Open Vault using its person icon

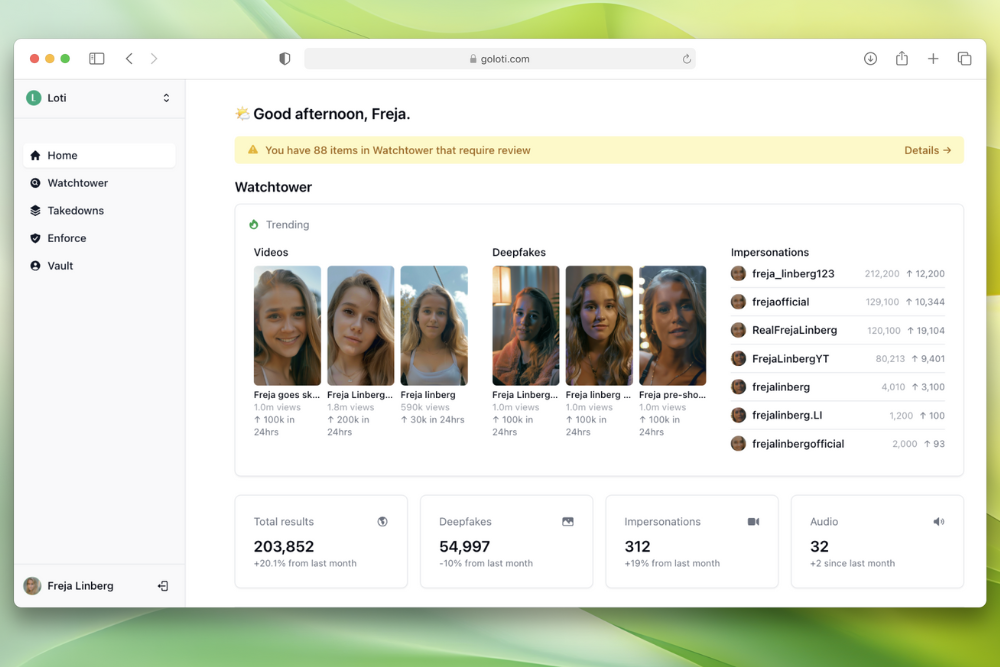click(x=36, y=265)
